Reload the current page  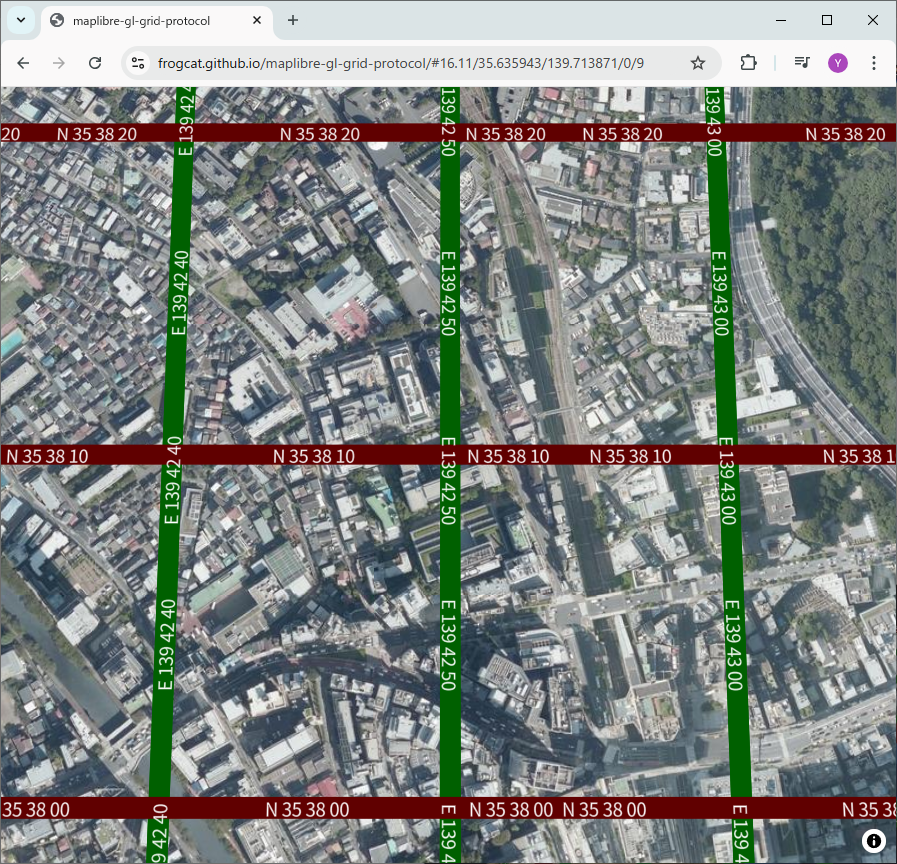95,63
